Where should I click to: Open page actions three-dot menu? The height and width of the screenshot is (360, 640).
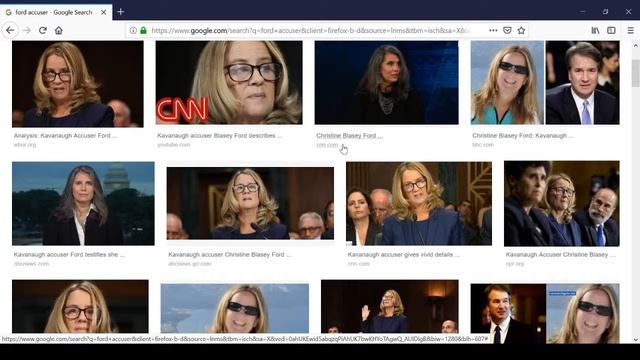point(493,30)
